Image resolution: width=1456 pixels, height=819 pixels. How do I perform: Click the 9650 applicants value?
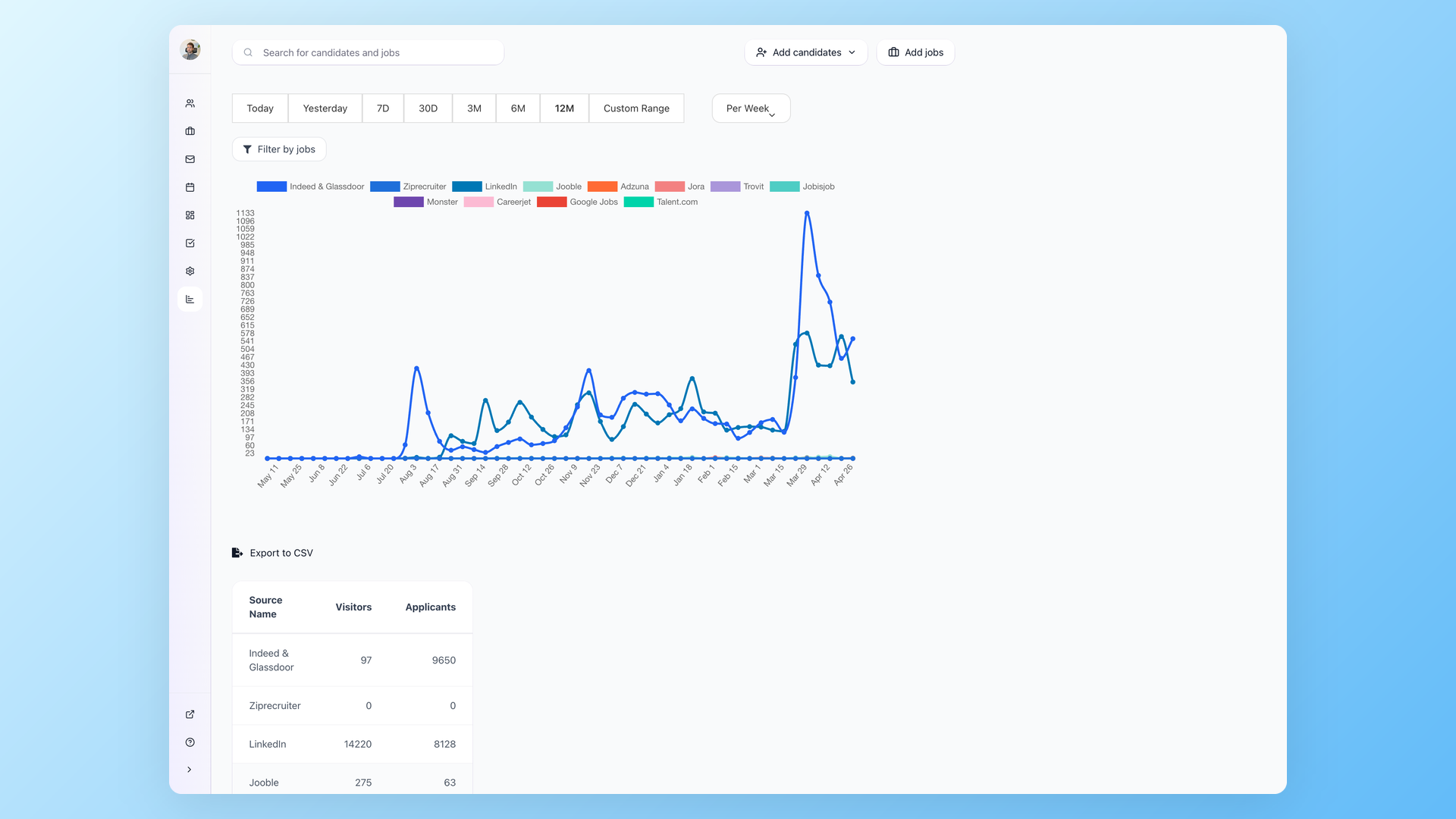pos(444,661)
